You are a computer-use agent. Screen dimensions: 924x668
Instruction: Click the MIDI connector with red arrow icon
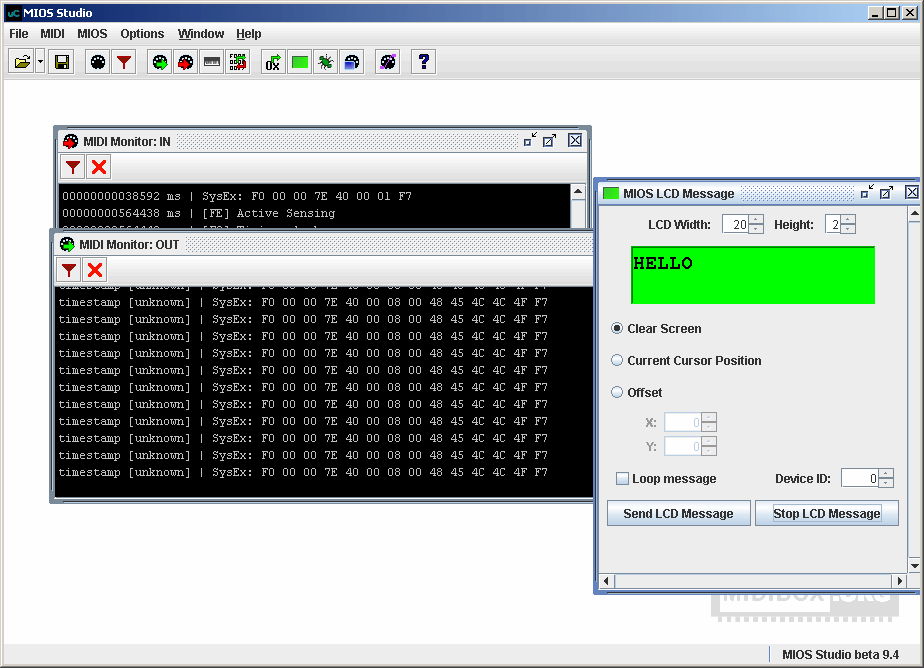186,62
